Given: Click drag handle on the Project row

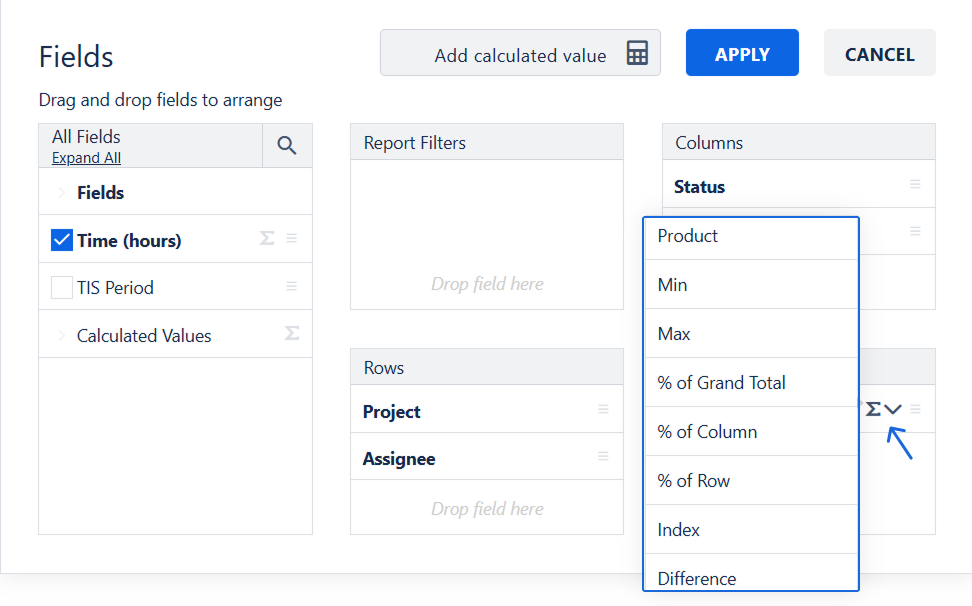Looking at the screenshot, I should [x=603, y=409].
